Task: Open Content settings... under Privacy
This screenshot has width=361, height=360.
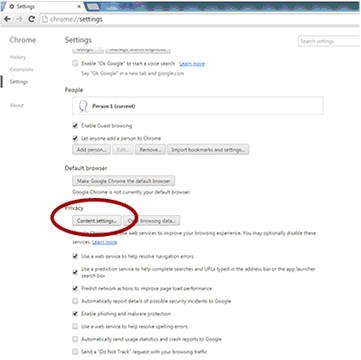Action: tap(97, 221)
